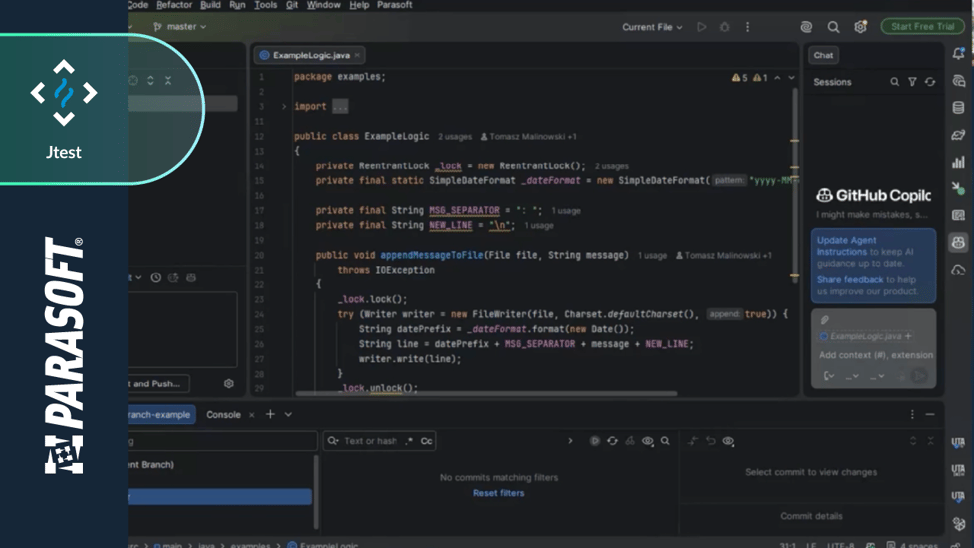
Task: Open the Database tool window icon
Action: [958, 107]
